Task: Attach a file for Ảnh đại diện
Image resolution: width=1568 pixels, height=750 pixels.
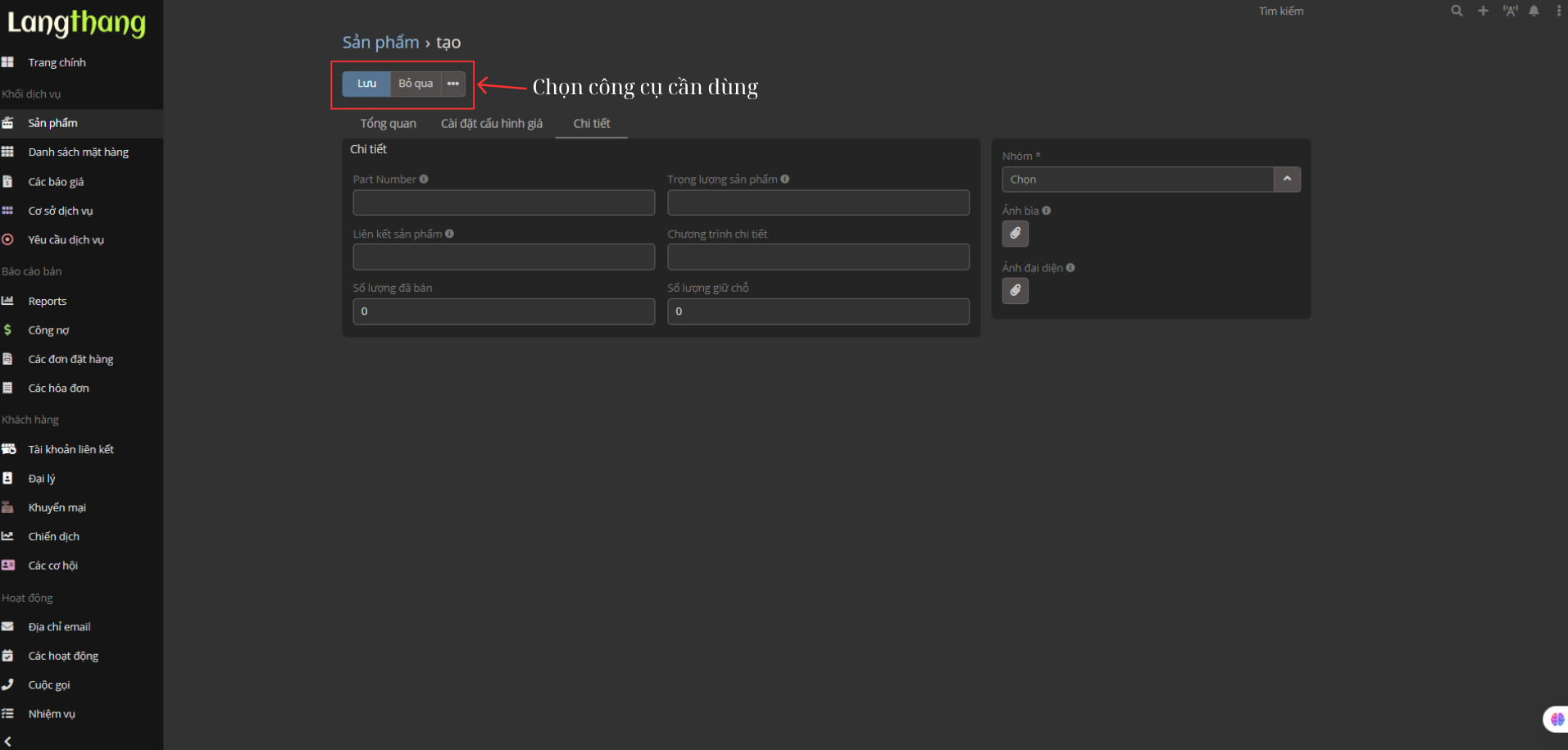Action: click(1015, 291)
